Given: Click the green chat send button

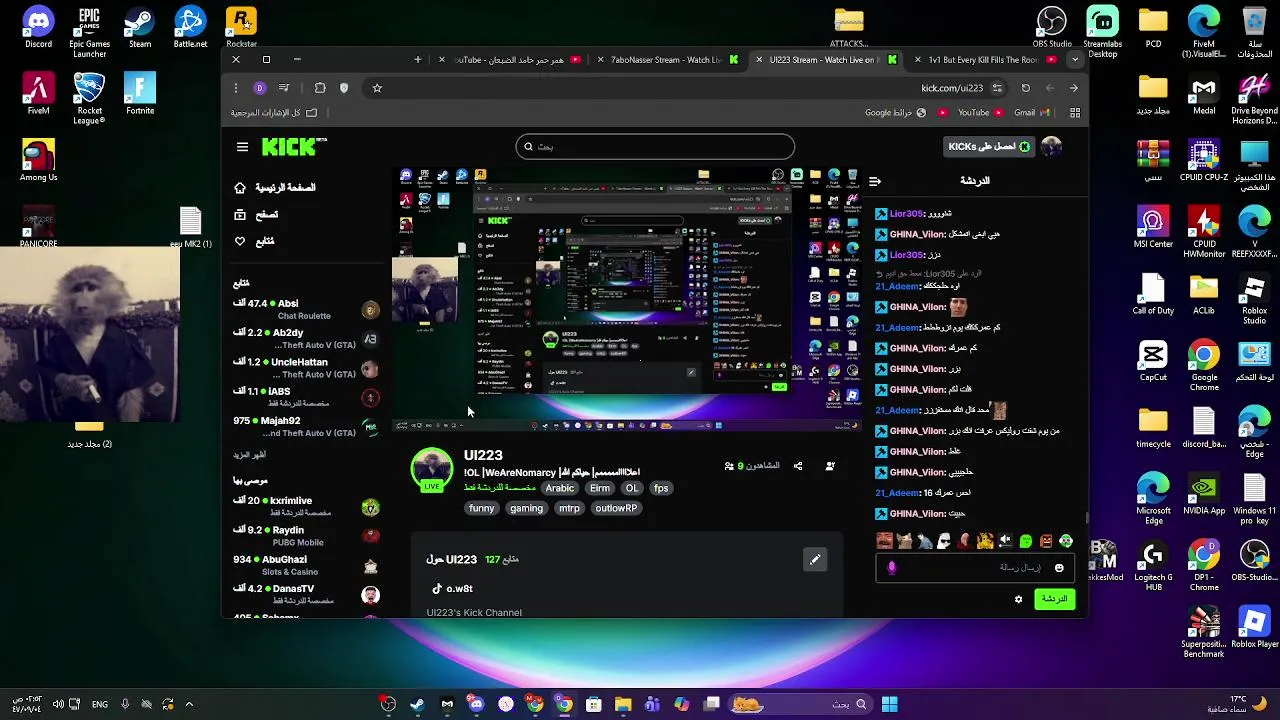Looking at the screenshot, I should point(1054,599).
